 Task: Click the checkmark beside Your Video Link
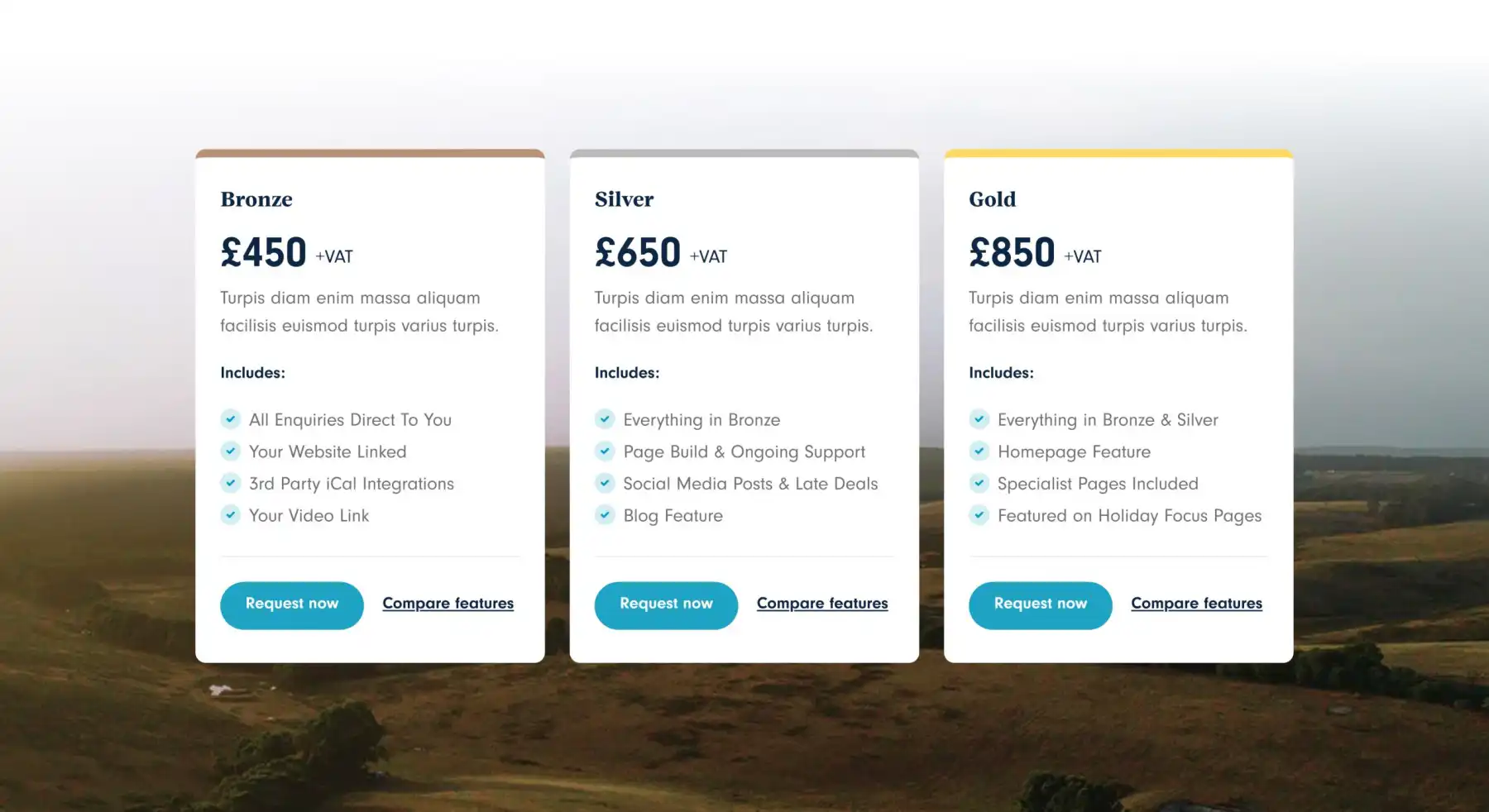tap(230, 514)
